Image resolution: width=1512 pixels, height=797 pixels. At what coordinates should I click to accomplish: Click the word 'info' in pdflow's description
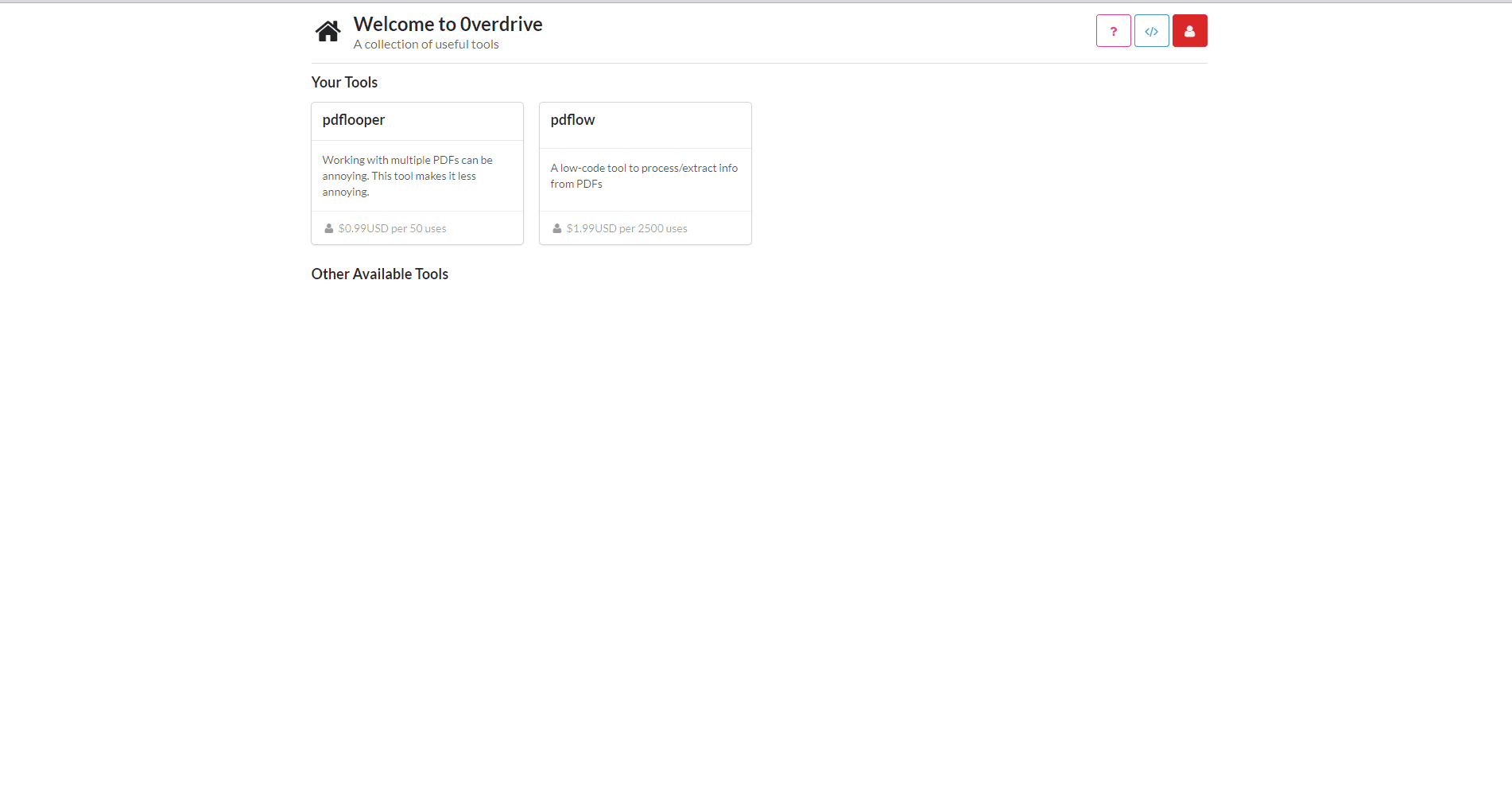(728, 169)
